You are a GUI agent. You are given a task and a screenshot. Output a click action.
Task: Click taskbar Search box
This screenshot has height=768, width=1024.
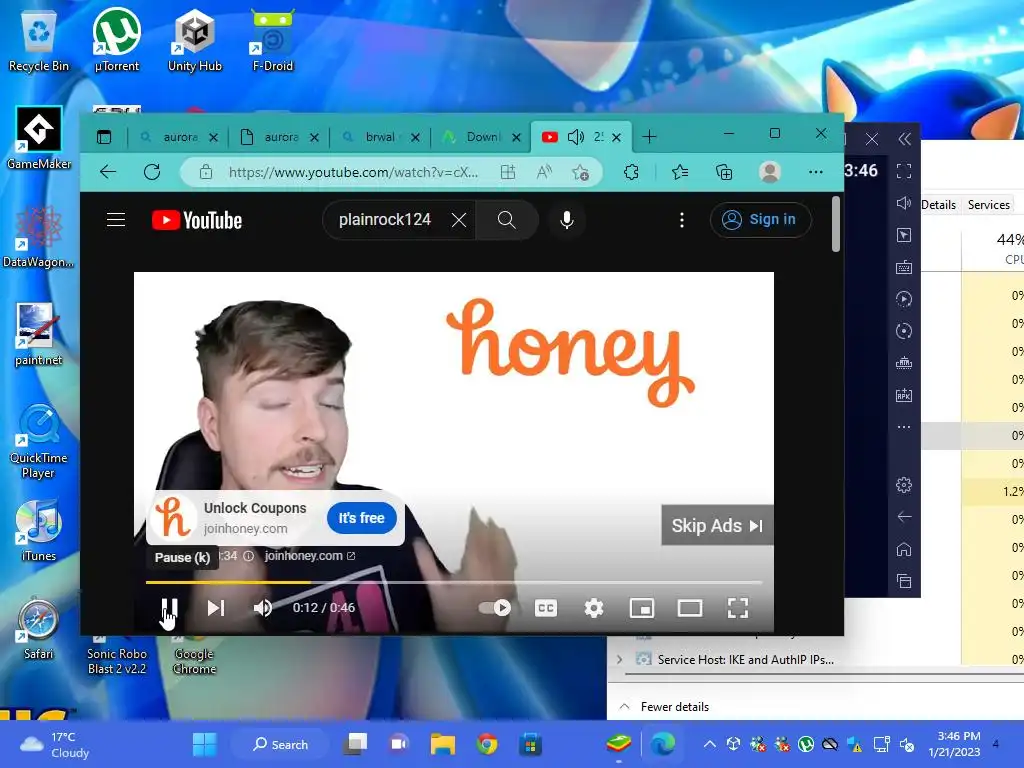click(x=280, y=744)
